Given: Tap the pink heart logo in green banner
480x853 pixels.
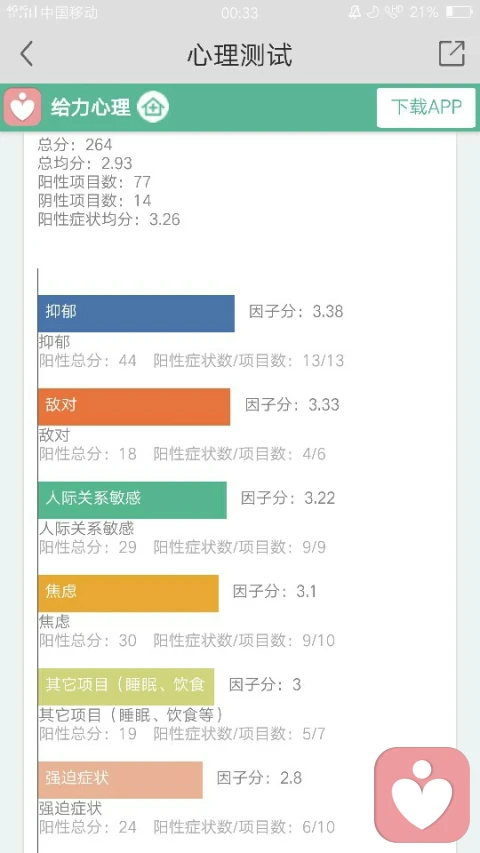Looking at the screenshot, I should (x=22, y=107).
